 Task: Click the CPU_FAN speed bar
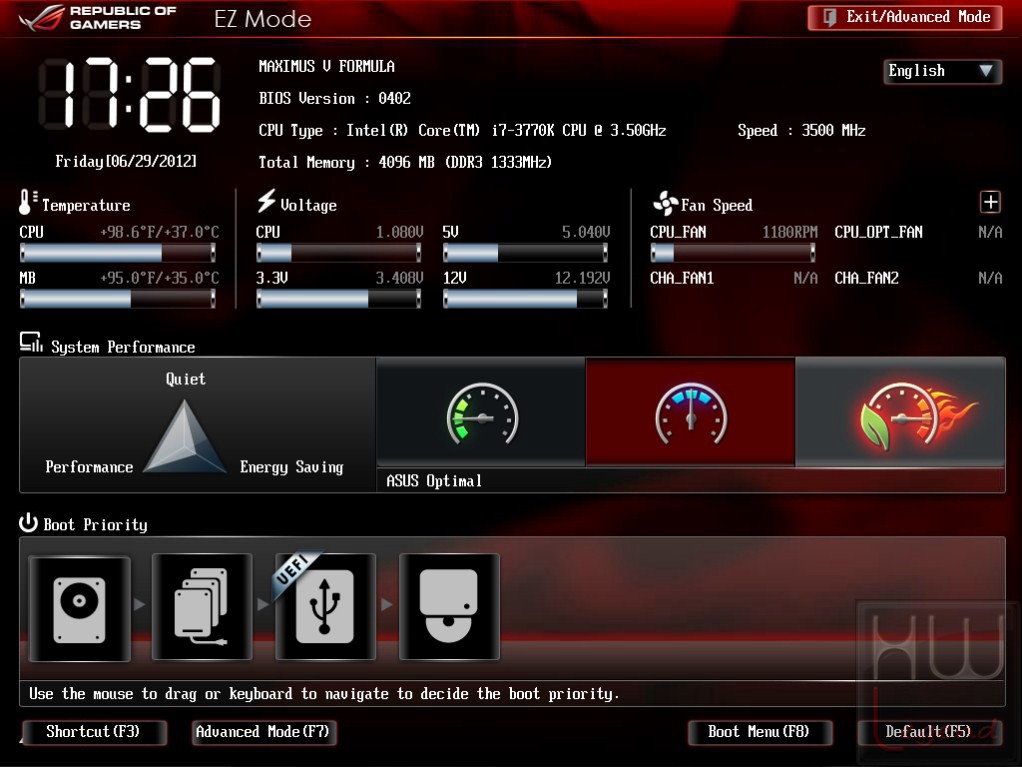(733, 252)
